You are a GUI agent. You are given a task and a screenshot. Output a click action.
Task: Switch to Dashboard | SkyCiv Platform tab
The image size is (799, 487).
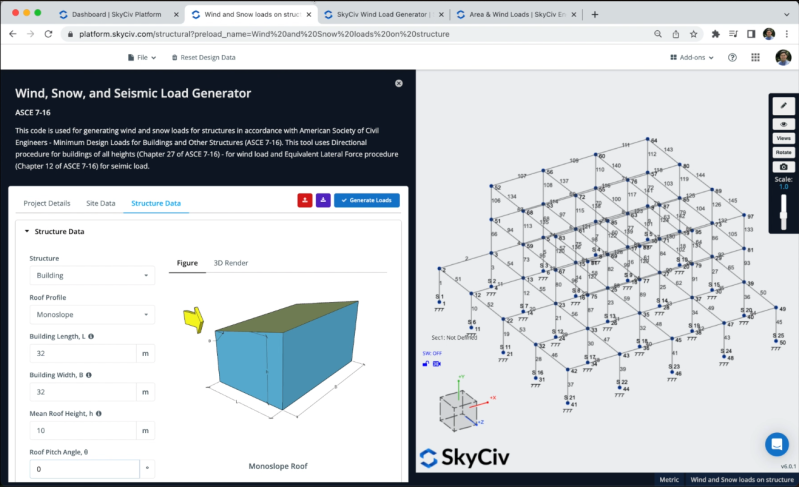[x=116, y=14]
